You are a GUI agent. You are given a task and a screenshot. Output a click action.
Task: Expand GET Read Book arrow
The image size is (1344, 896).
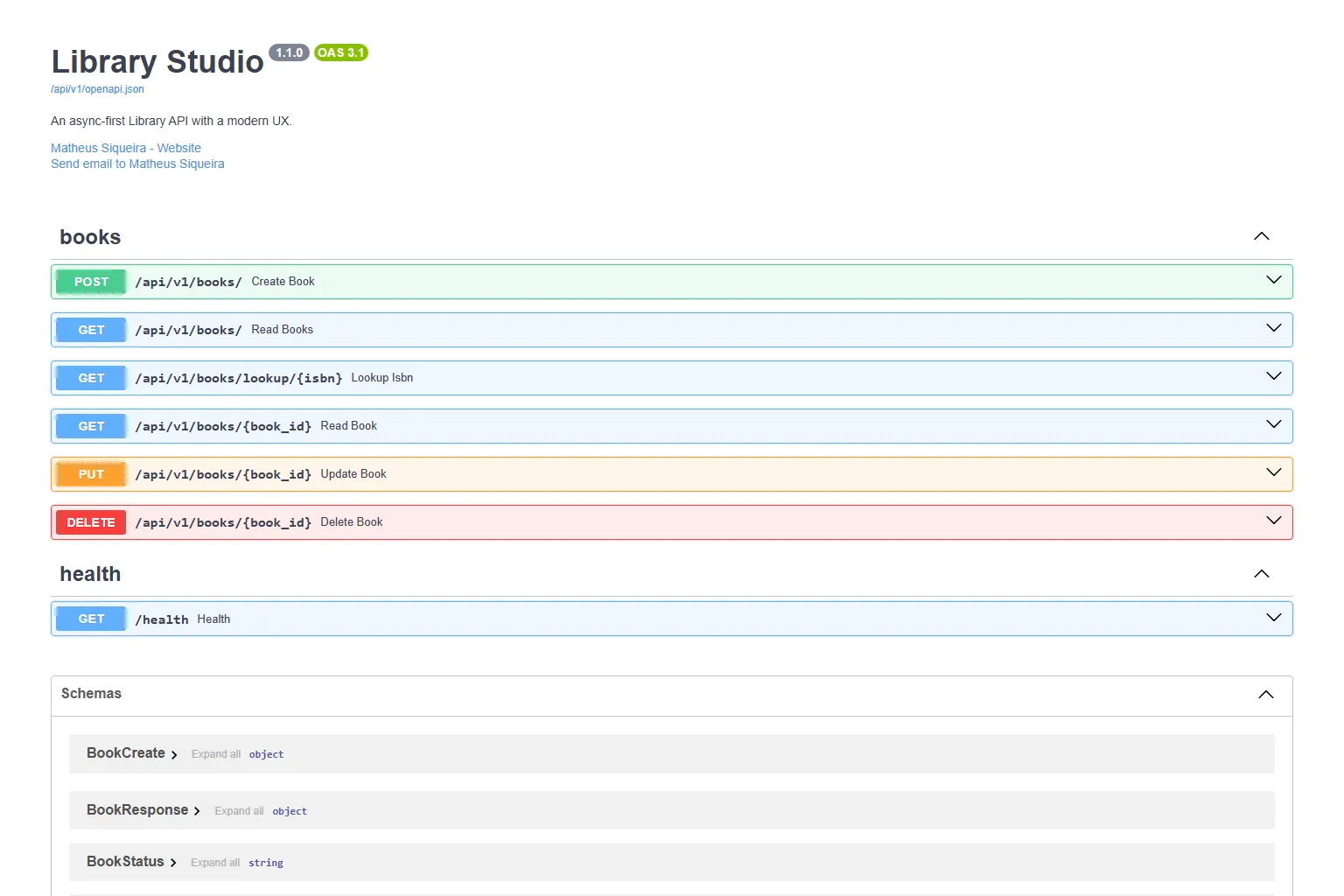coord(1274,424)
